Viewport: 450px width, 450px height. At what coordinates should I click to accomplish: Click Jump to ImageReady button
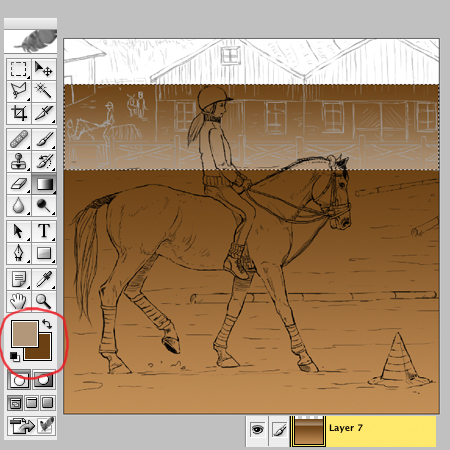click(x=32, y=425)
